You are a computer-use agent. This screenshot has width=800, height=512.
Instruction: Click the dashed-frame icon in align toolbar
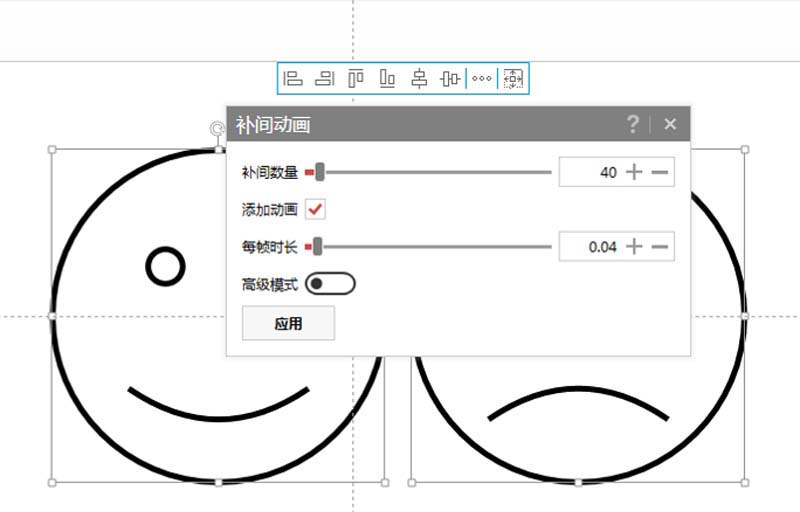tap(513, 79)
